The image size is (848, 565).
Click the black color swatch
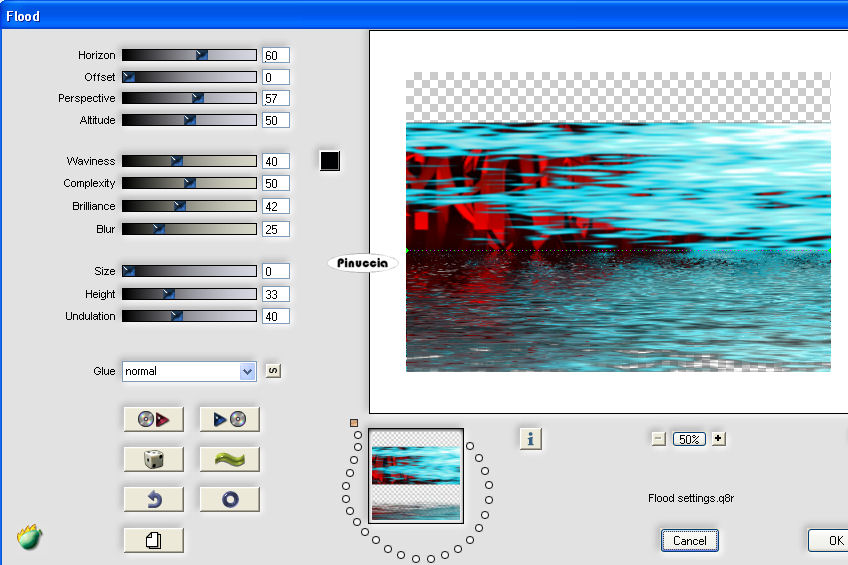[x=330, y=161]
